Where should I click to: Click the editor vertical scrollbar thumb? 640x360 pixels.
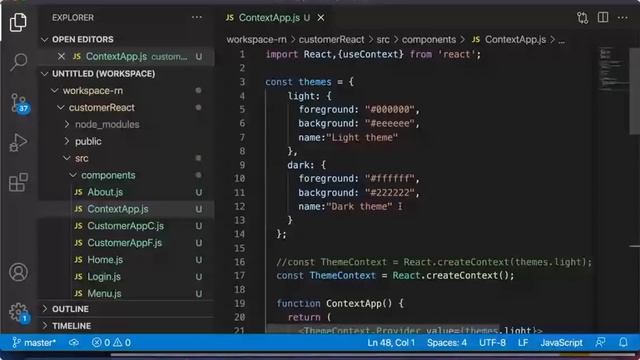(634, 90)
